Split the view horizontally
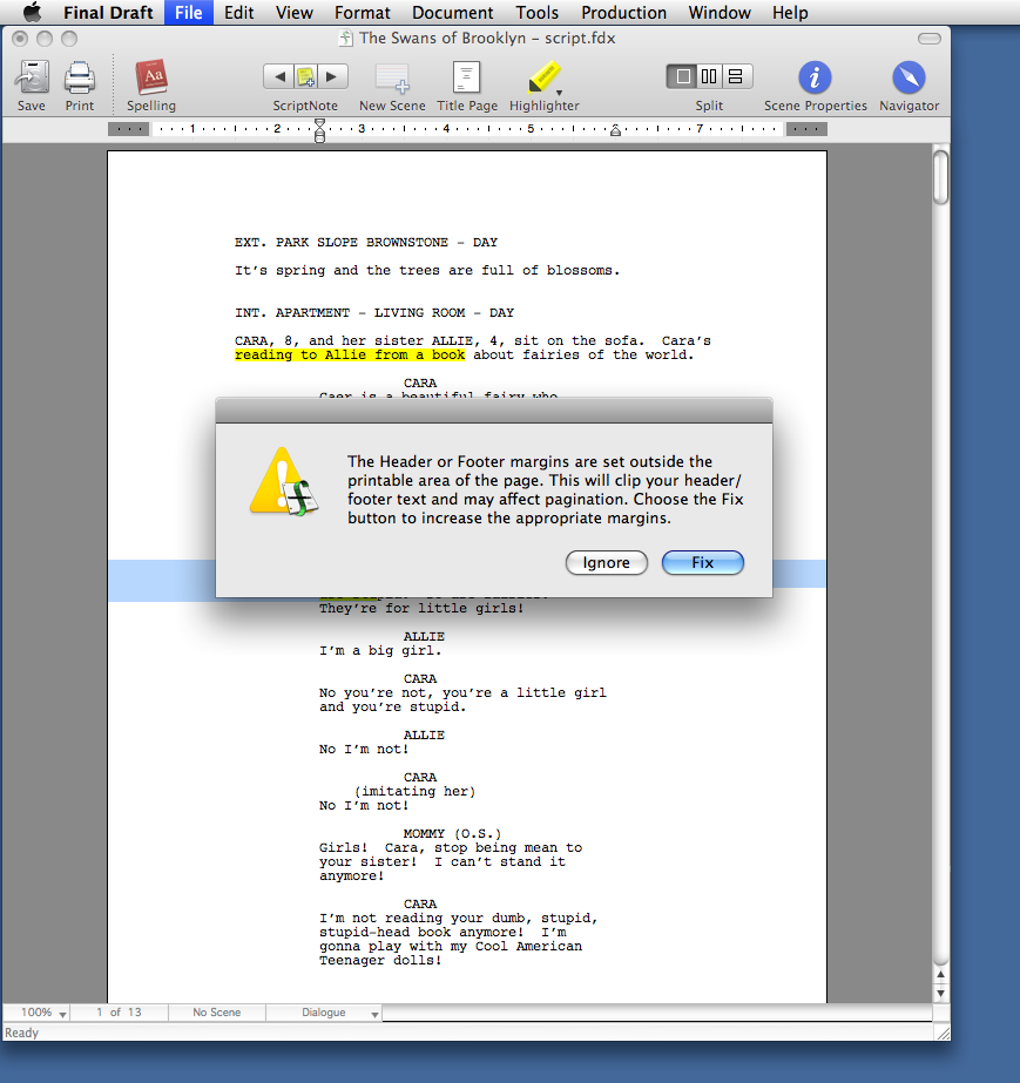This screenshot has width=1020, height=1083. click(736, 76)
